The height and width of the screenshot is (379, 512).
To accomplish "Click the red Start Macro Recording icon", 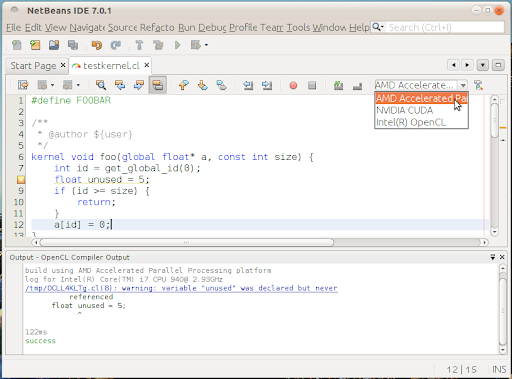I will [x=293, y=86].
